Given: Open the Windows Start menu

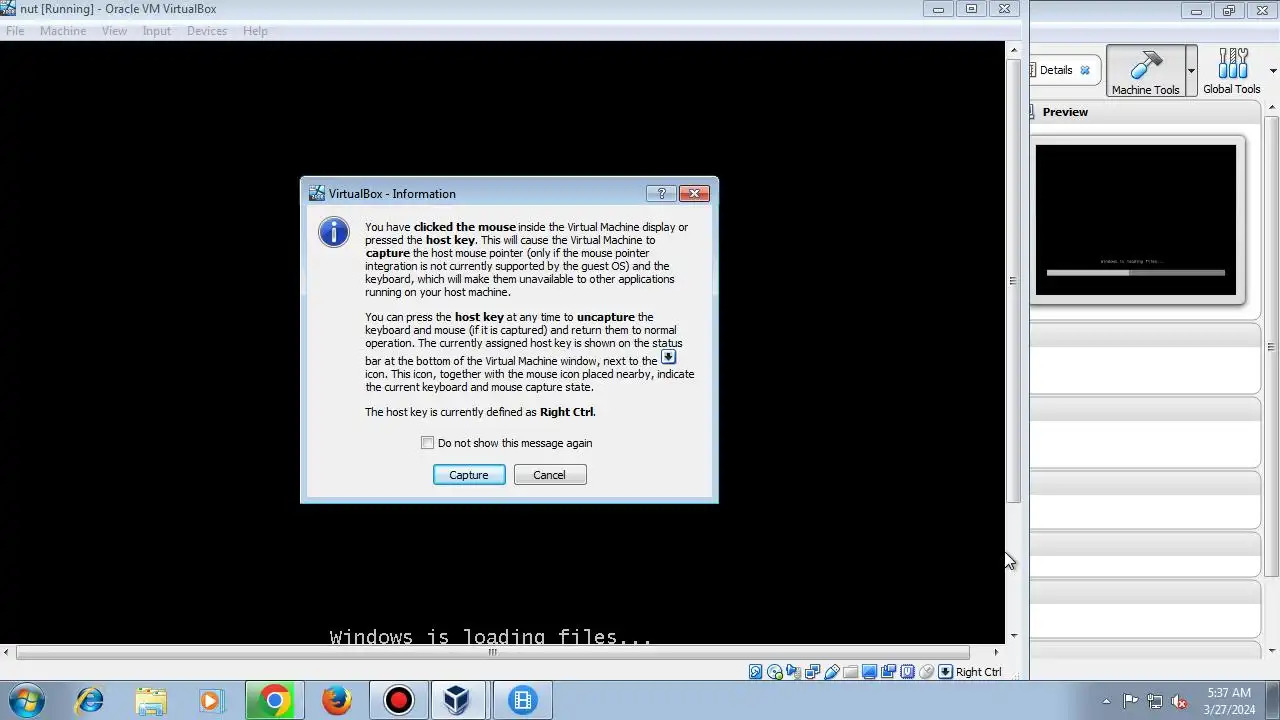Looking at the screenshot, I should pyautogui.click(x=25, y=700).
